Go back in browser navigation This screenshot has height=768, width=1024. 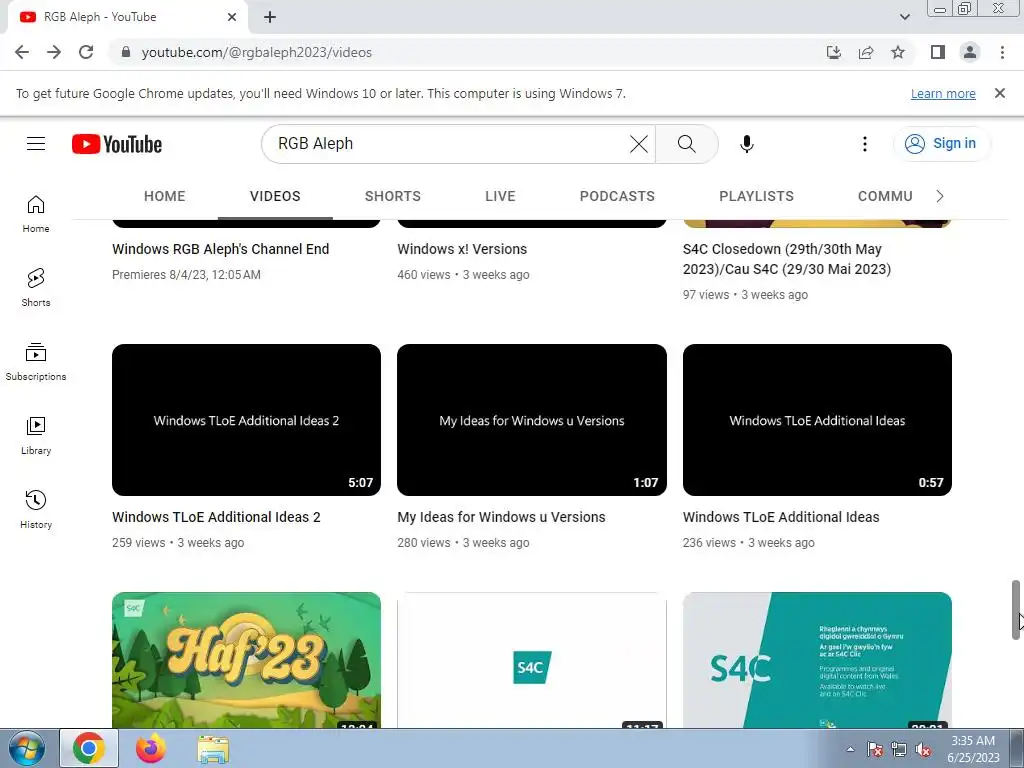[x=22, y=52]
